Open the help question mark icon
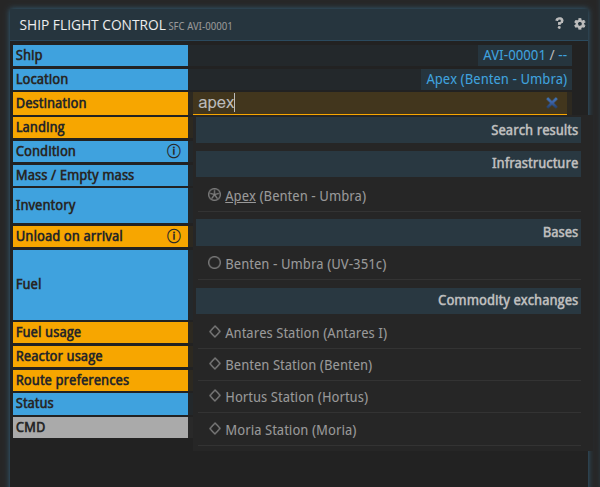Screen dimensions: 600x487 point(560,24)
